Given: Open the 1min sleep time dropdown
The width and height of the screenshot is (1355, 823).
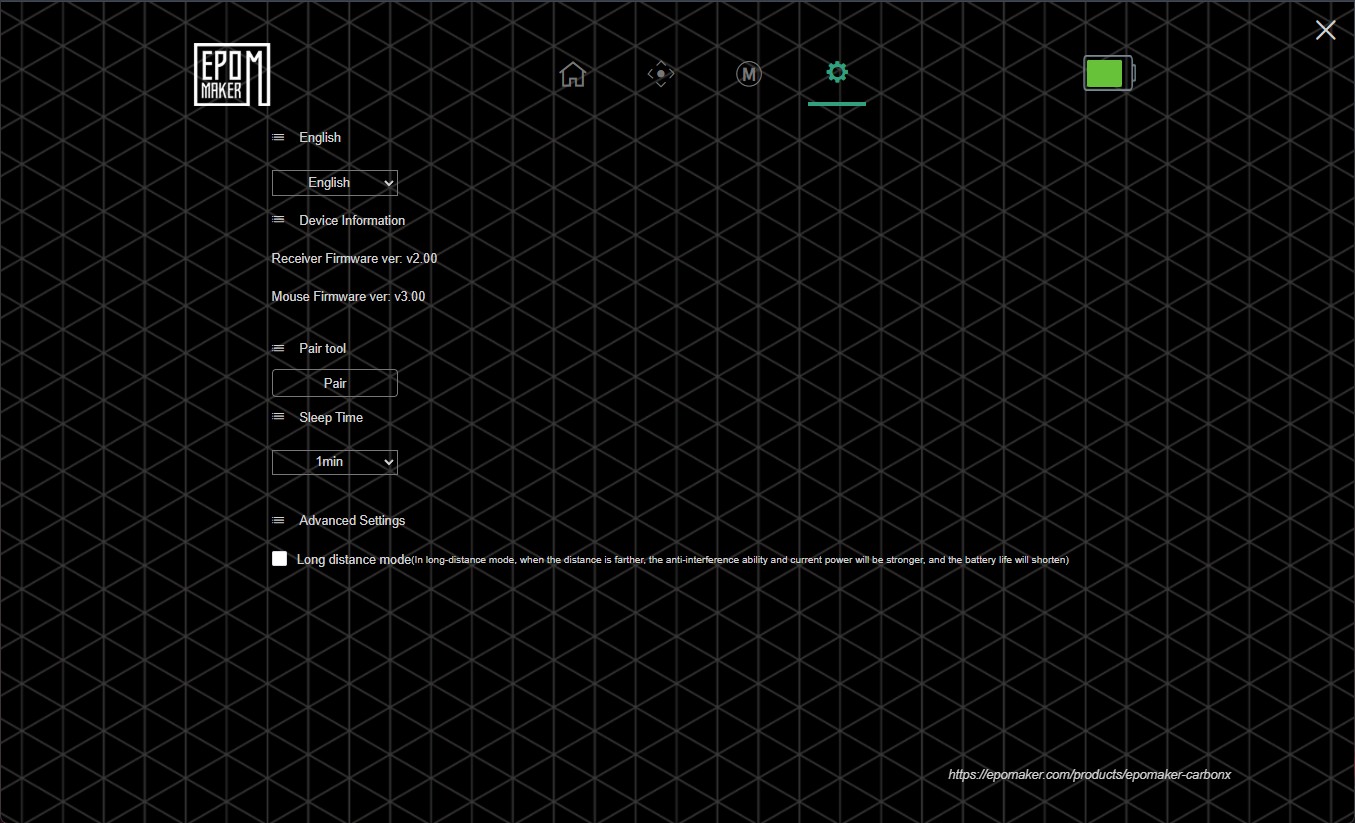Looking at the screenshot, I should (x=335, y=461).
